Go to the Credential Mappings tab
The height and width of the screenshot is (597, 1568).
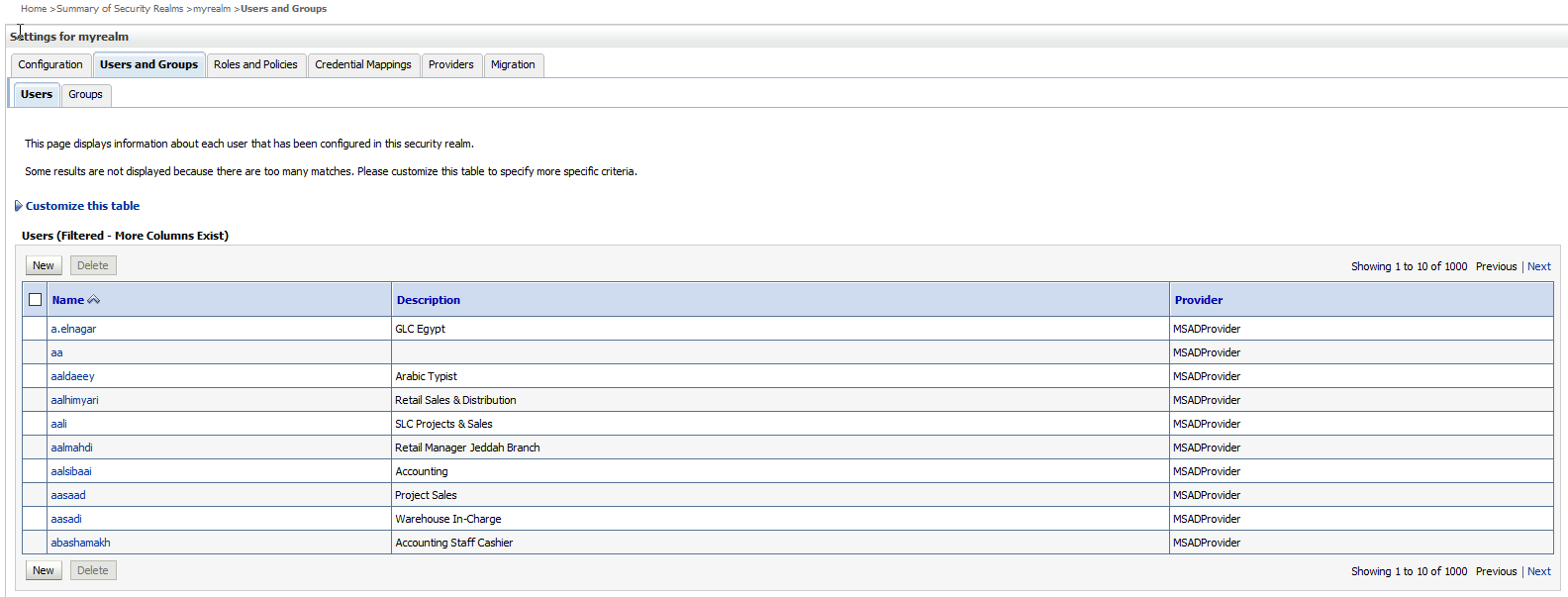pos(363,65)
